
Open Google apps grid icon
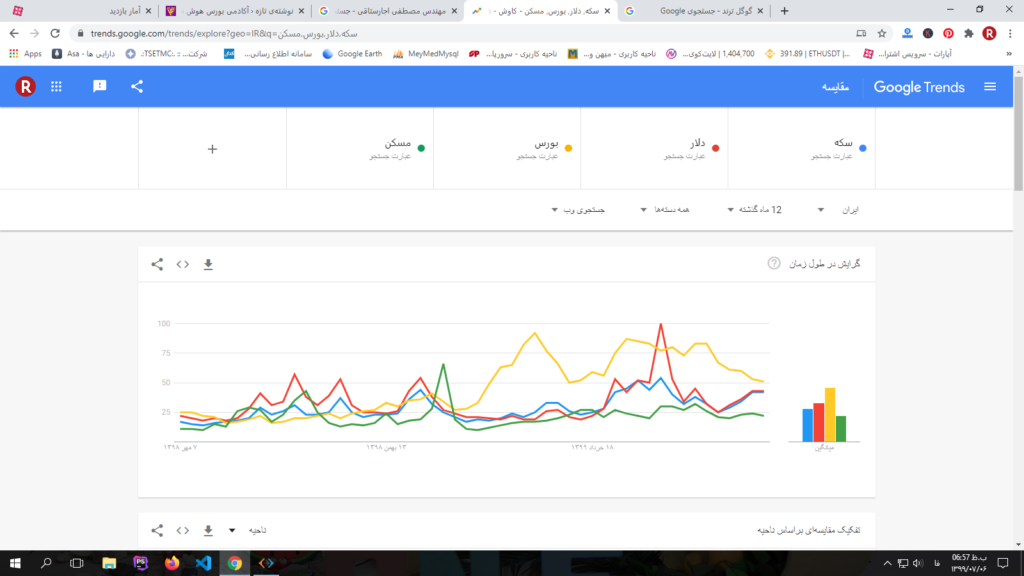(57, 87)
